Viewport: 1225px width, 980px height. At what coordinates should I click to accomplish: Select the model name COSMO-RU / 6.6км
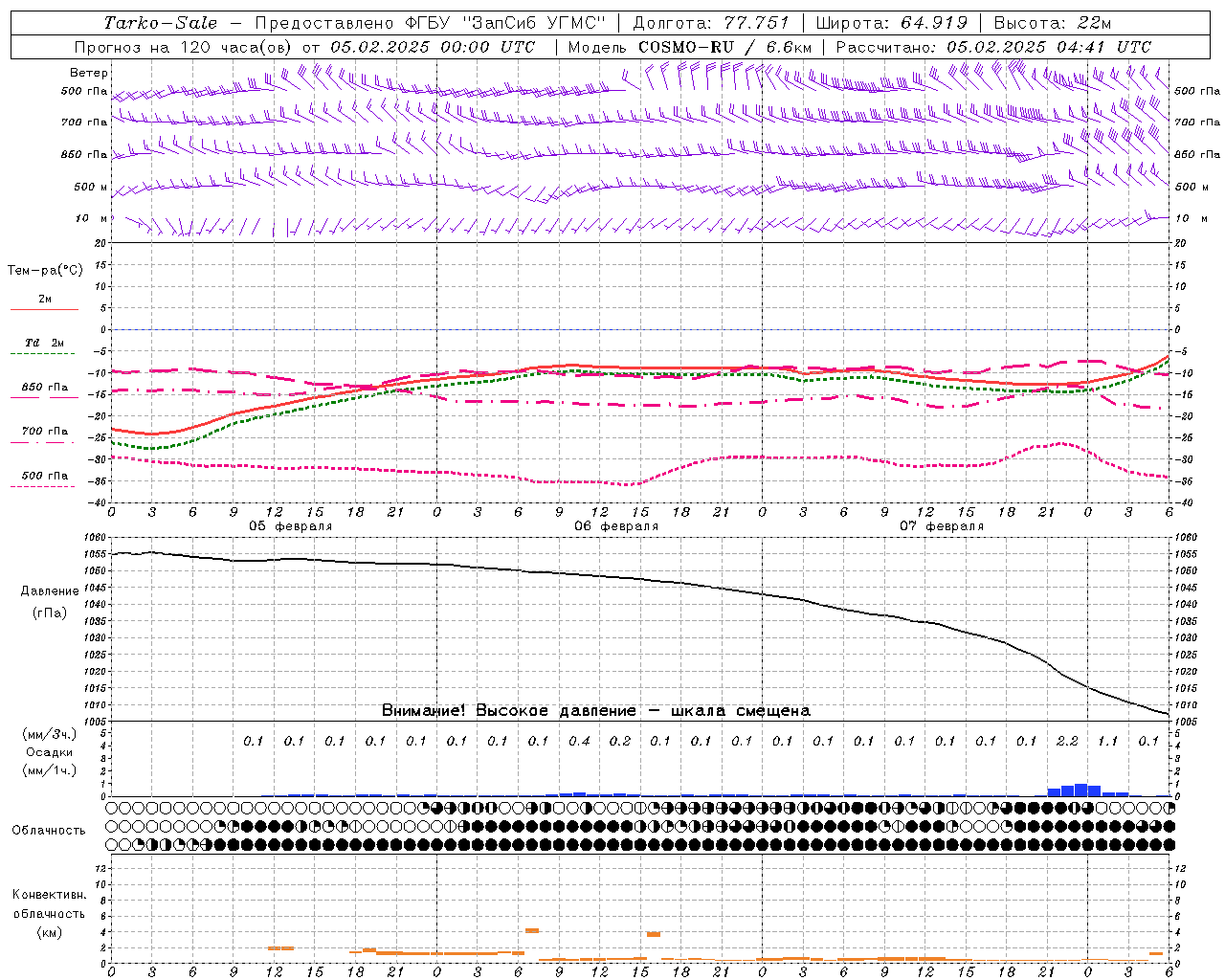[724, 47]
